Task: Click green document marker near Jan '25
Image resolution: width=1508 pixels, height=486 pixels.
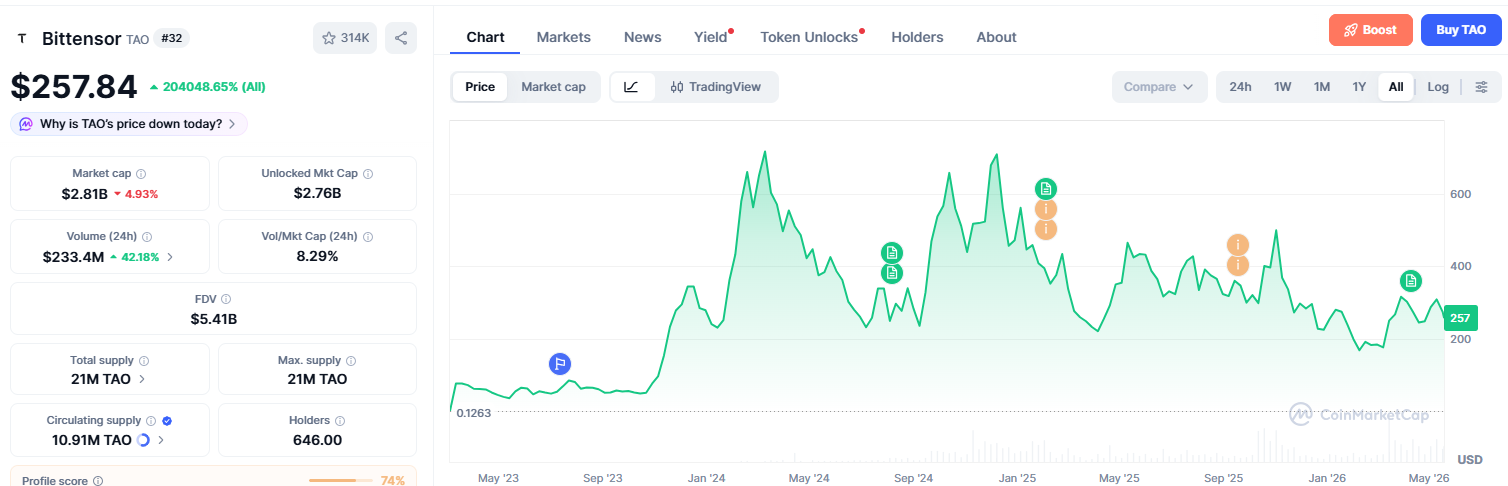Action: 1045,189
